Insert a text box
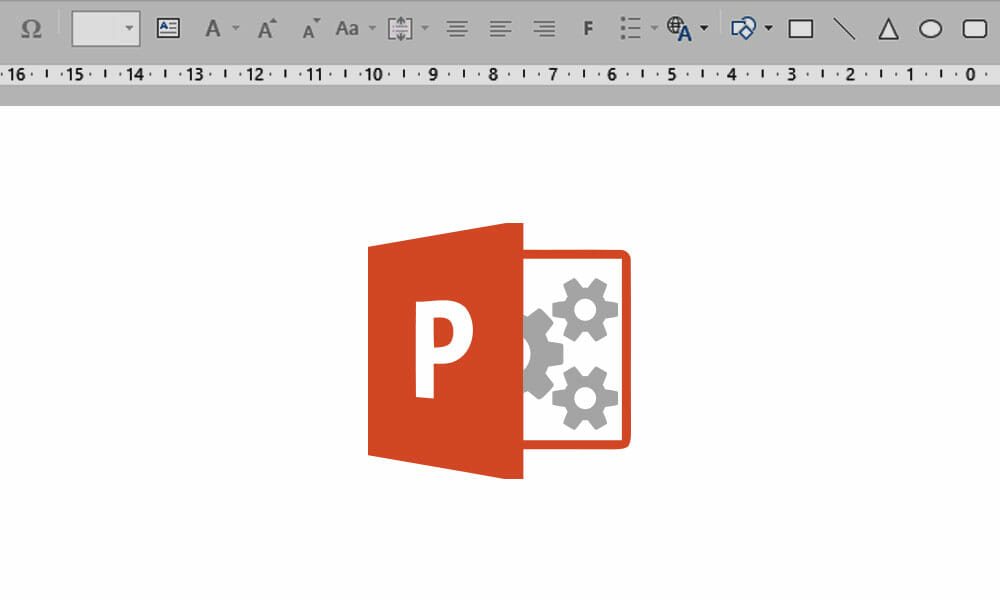Viewport: 1000px width, 600px height. tap(168, 29)
